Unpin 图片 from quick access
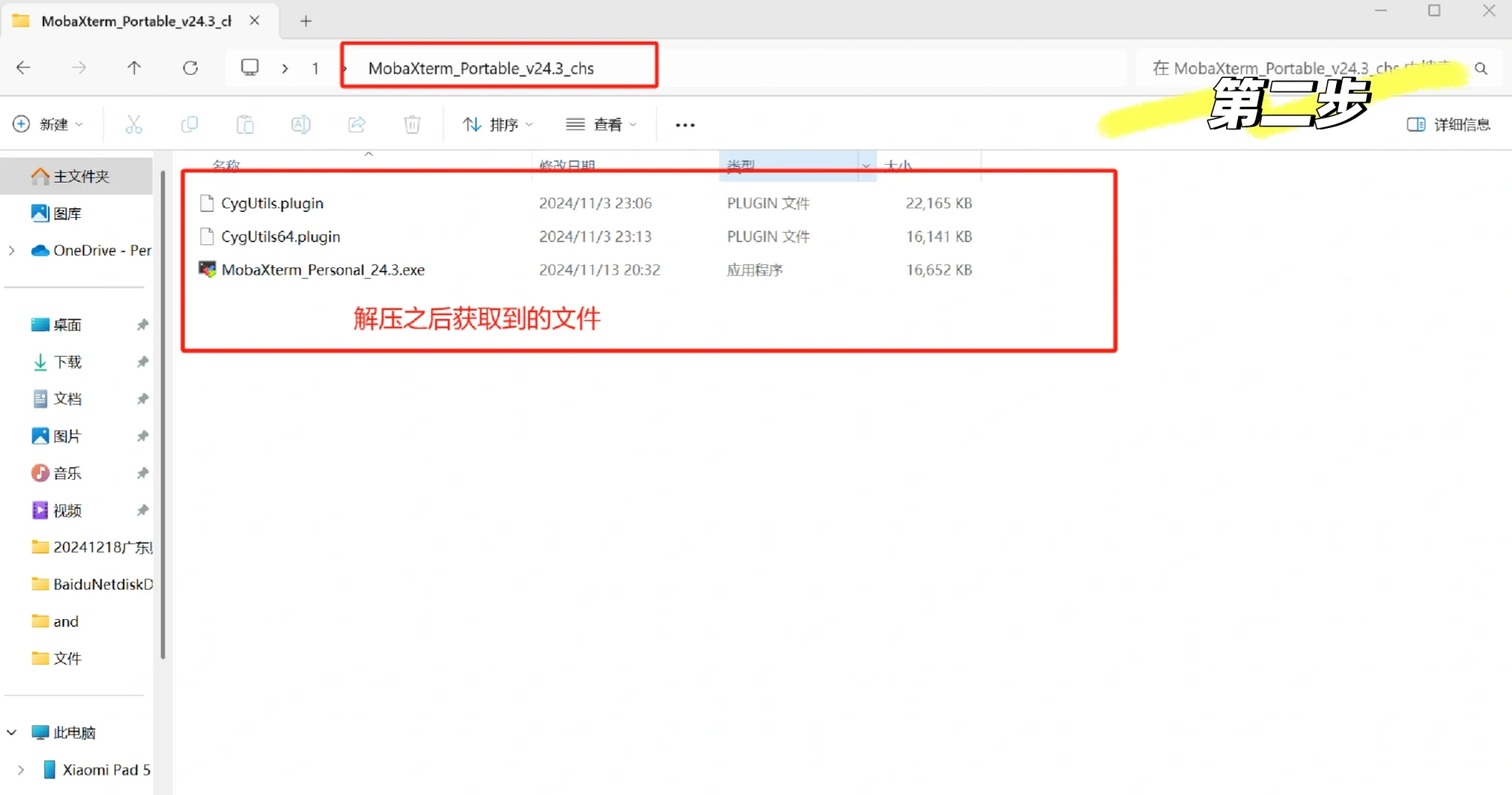 click(141, 436)
